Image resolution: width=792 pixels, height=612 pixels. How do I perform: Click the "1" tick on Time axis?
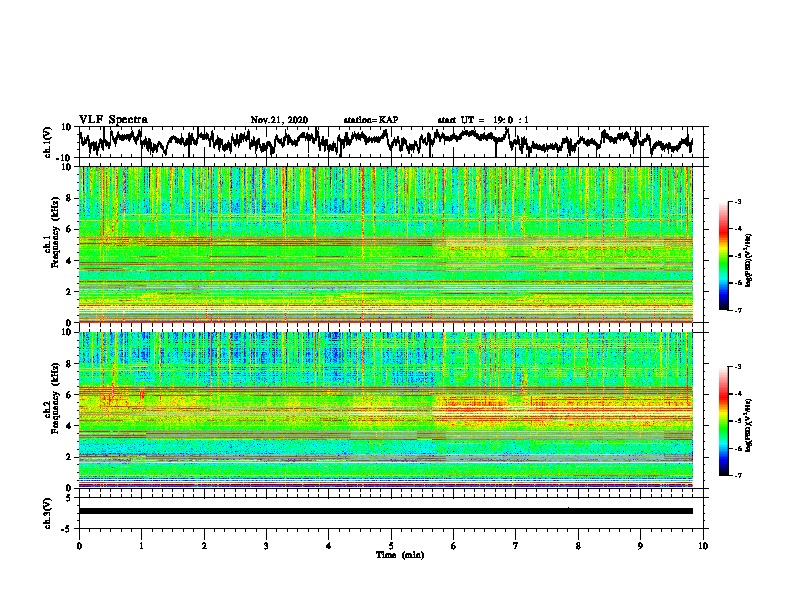click(141, 546)
